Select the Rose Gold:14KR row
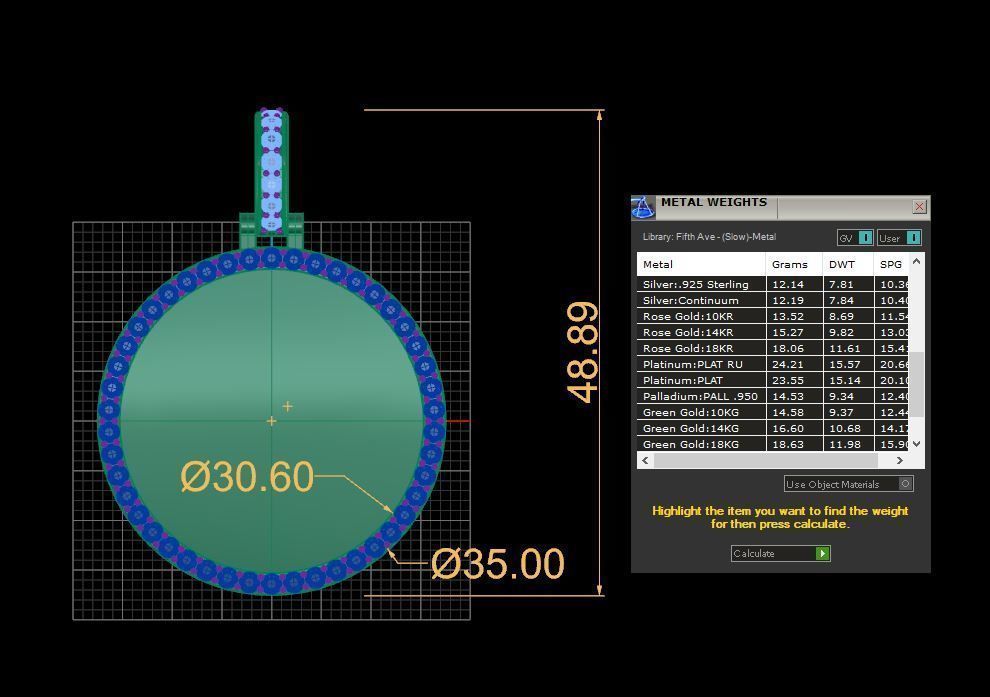The image size is (990, 697). click(773, 332)
